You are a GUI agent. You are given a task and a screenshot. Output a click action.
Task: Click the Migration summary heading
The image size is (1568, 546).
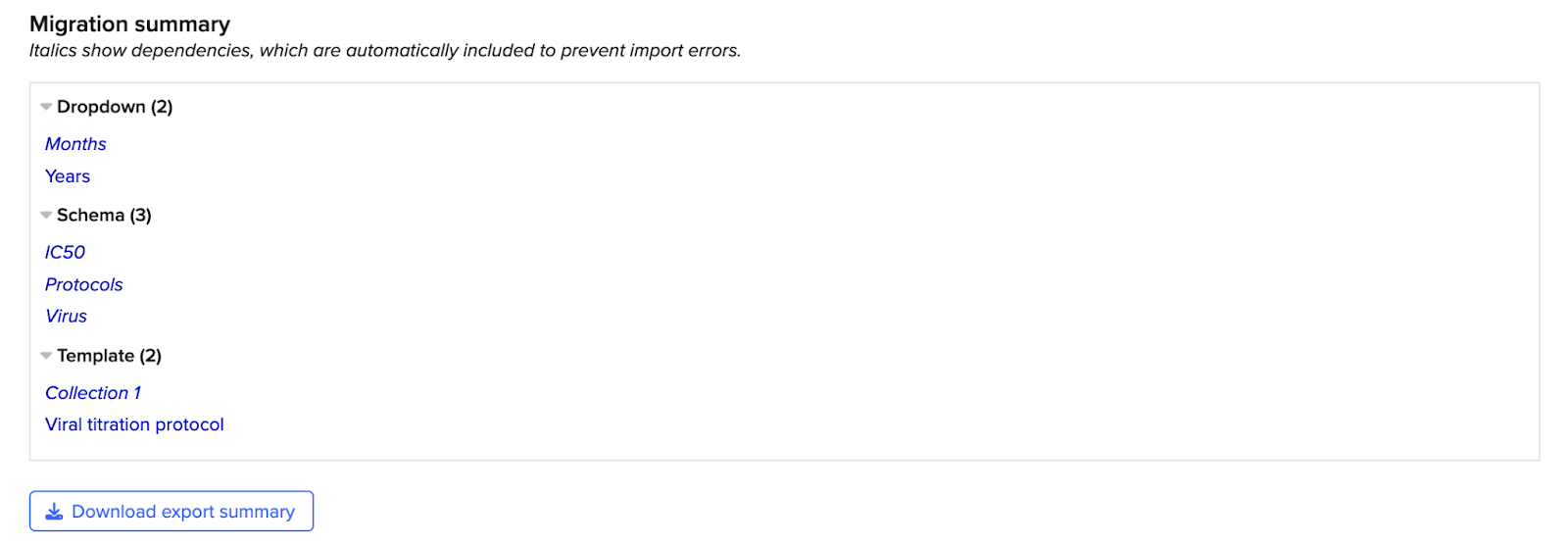pyautogui.click(x=129, y=24)
